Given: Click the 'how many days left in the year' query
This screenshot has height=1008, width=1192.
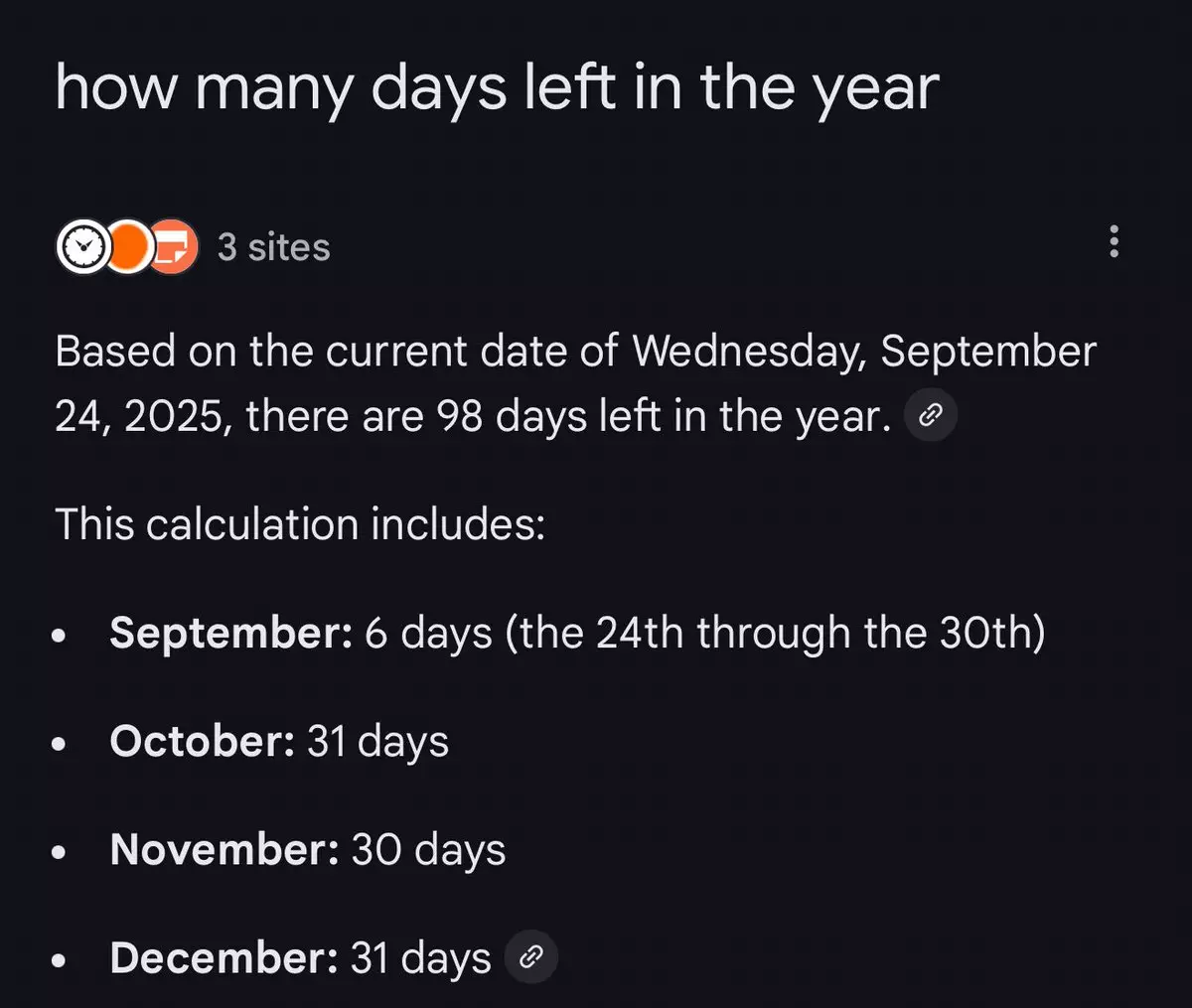Looking at the screenshot, I should pos(497,87).
